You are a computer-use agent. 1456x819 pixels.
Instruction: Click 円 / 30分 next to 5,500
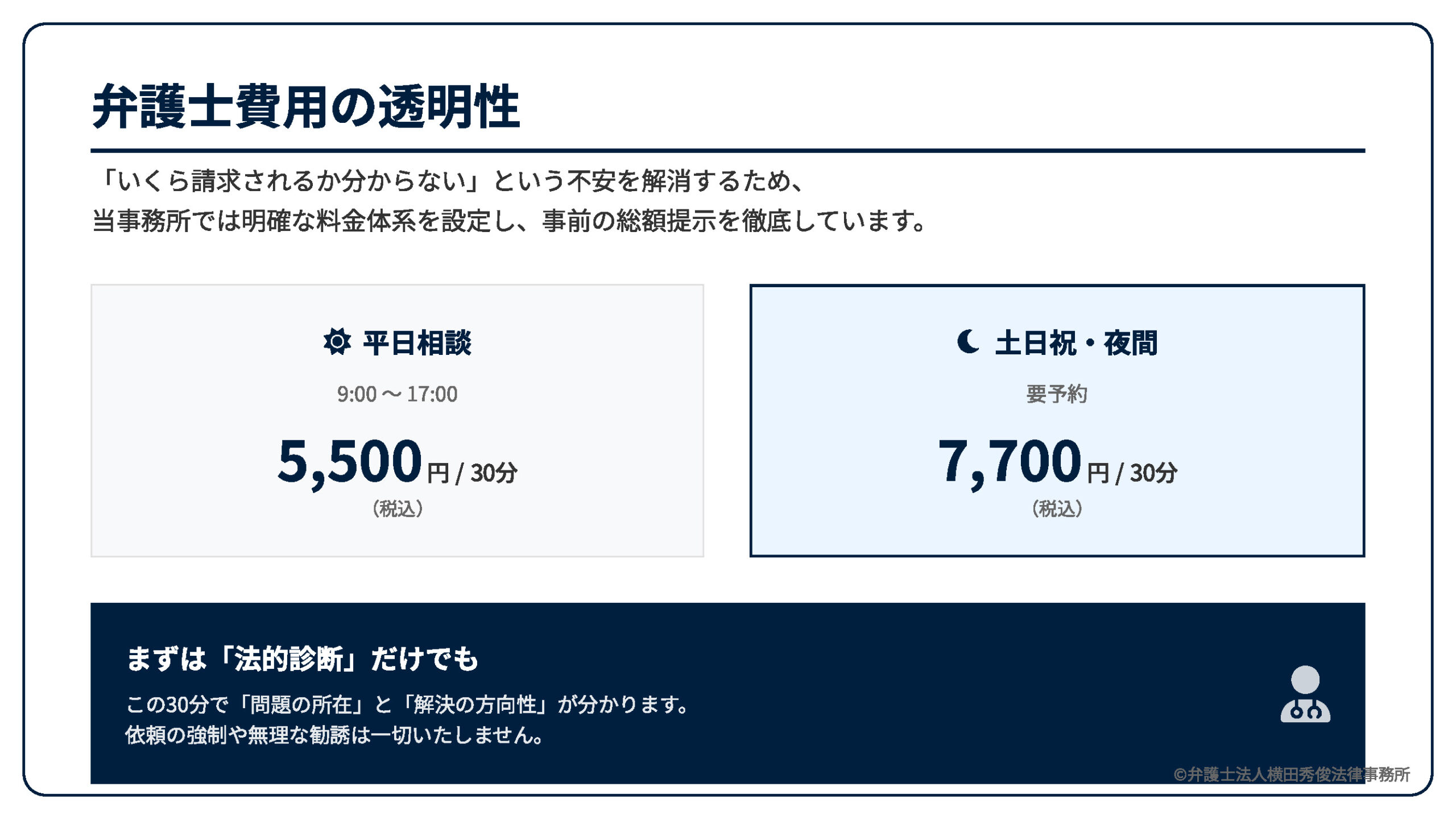(472, 473)
